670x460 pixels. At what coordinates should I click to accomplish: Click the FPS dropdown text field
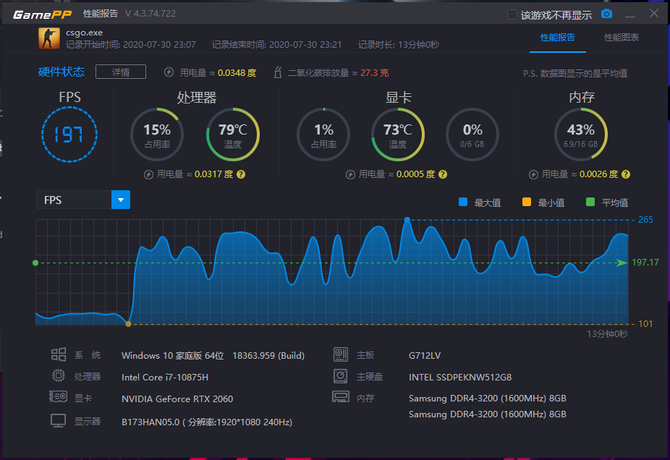[74, 199]
